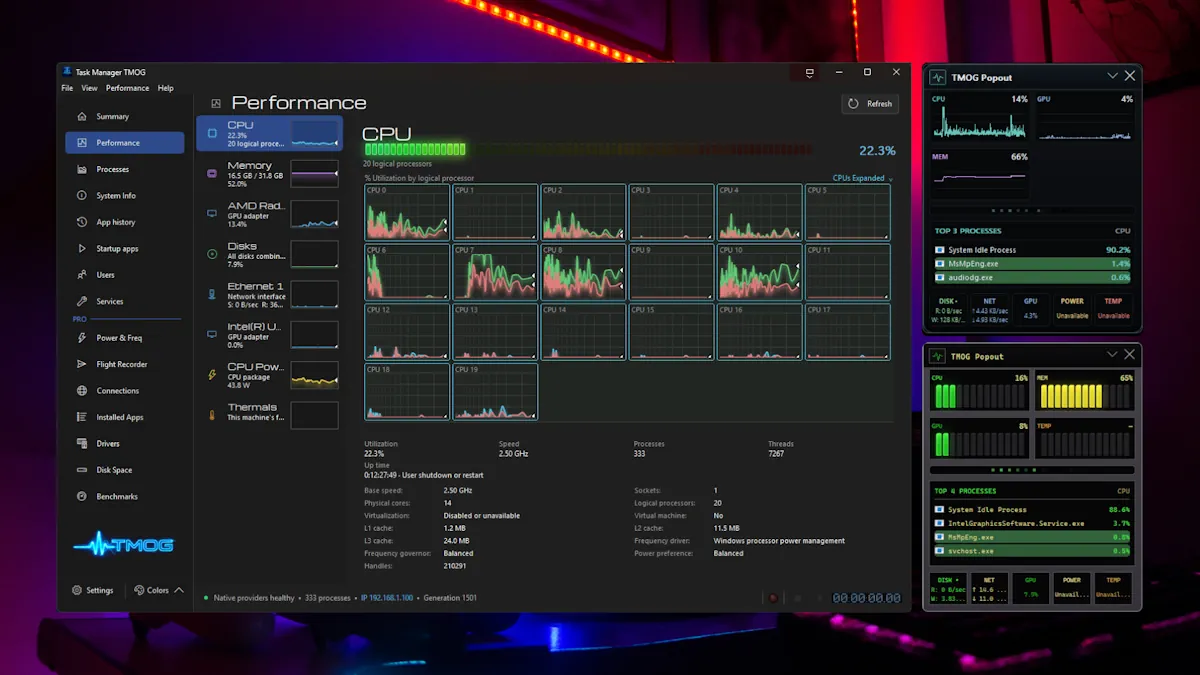Select the Processes icon in the sidebar

82,169
